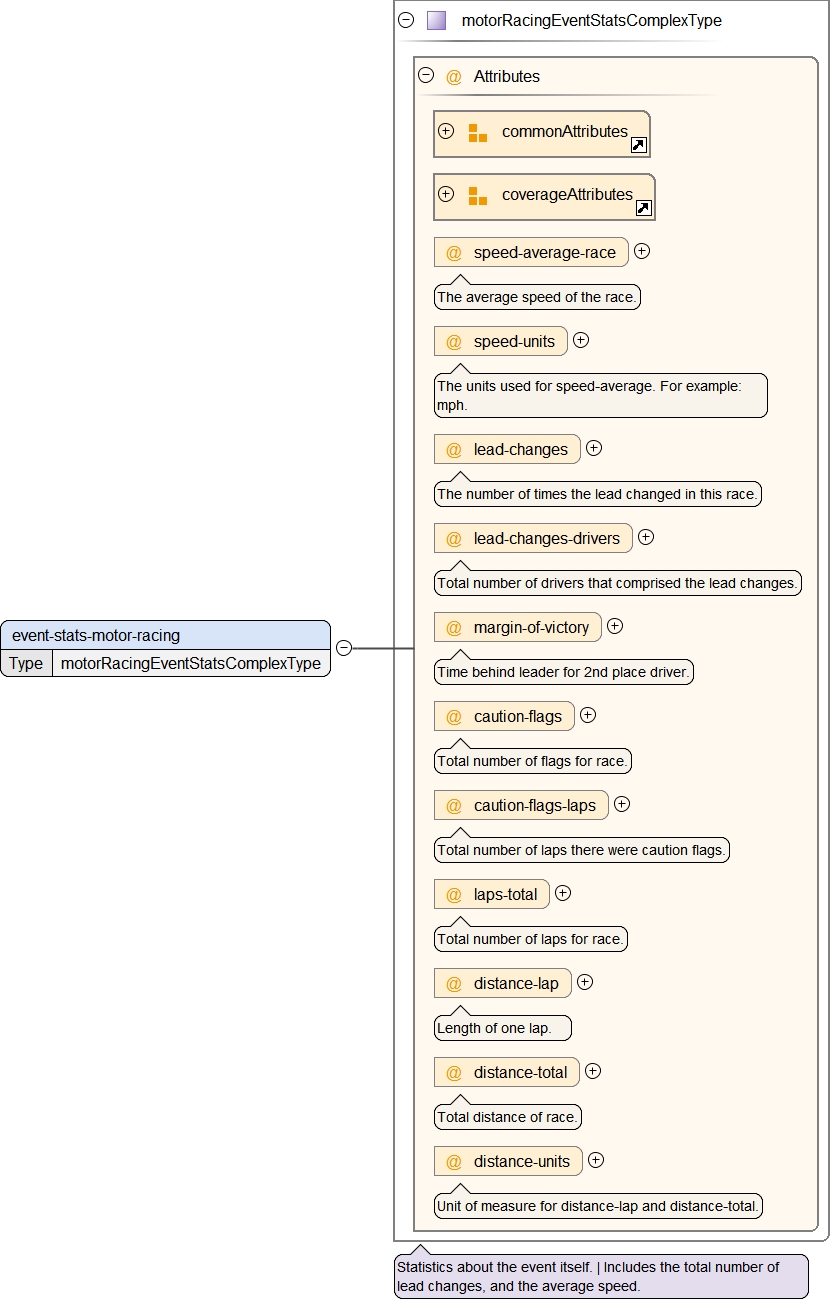The image size is (831, 1302).
Task: Collapse the motorRacingEventStatsComplexType node
Action: click(x=406, y=19)
